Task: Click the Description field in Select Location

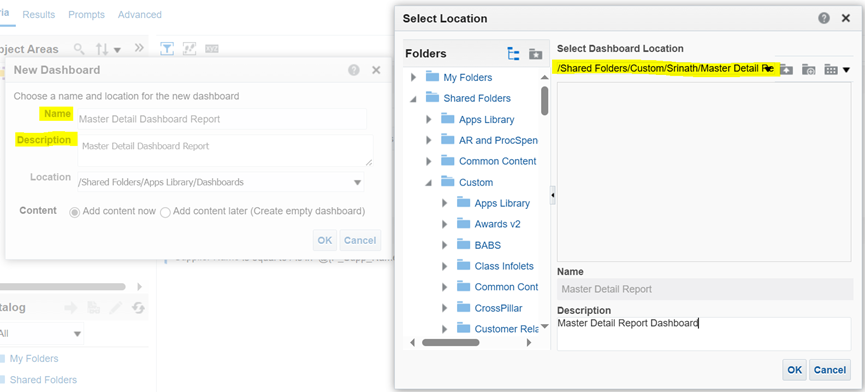Action: (704, 334)
